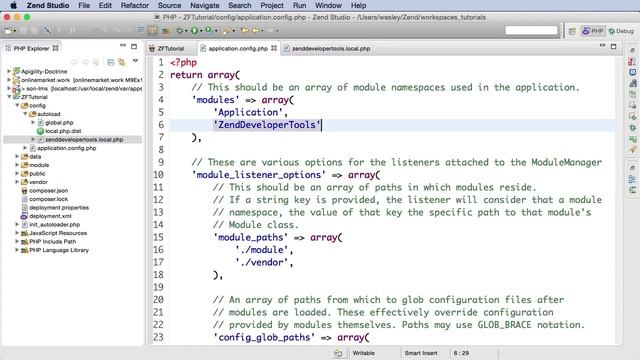Click the wrench tool toolbar icon
Image resolution: width=640 pixels, height=360 pixels.
pos(47,31)
